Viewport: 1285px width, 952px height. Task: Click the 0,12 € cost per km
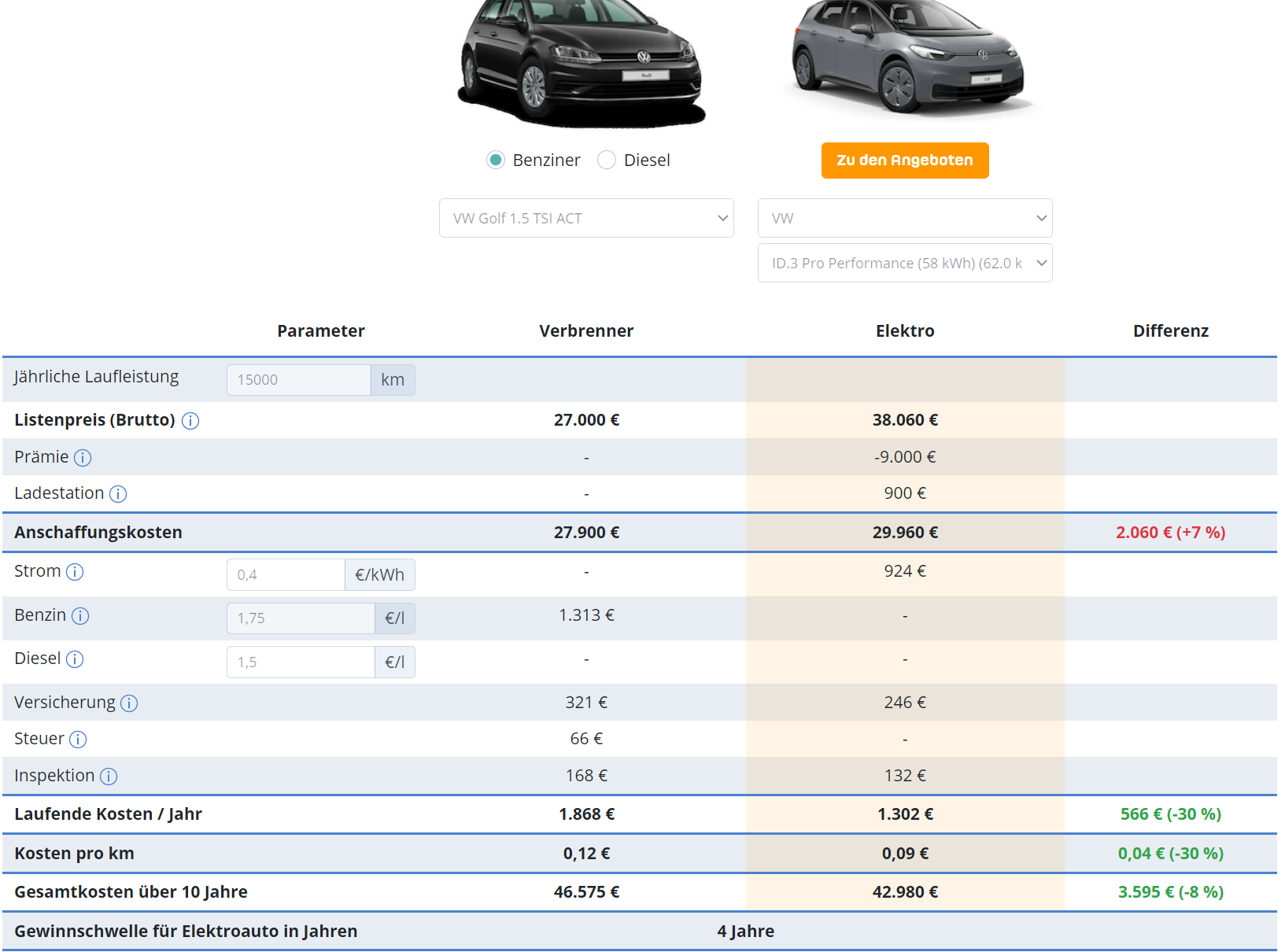point(586,854)
